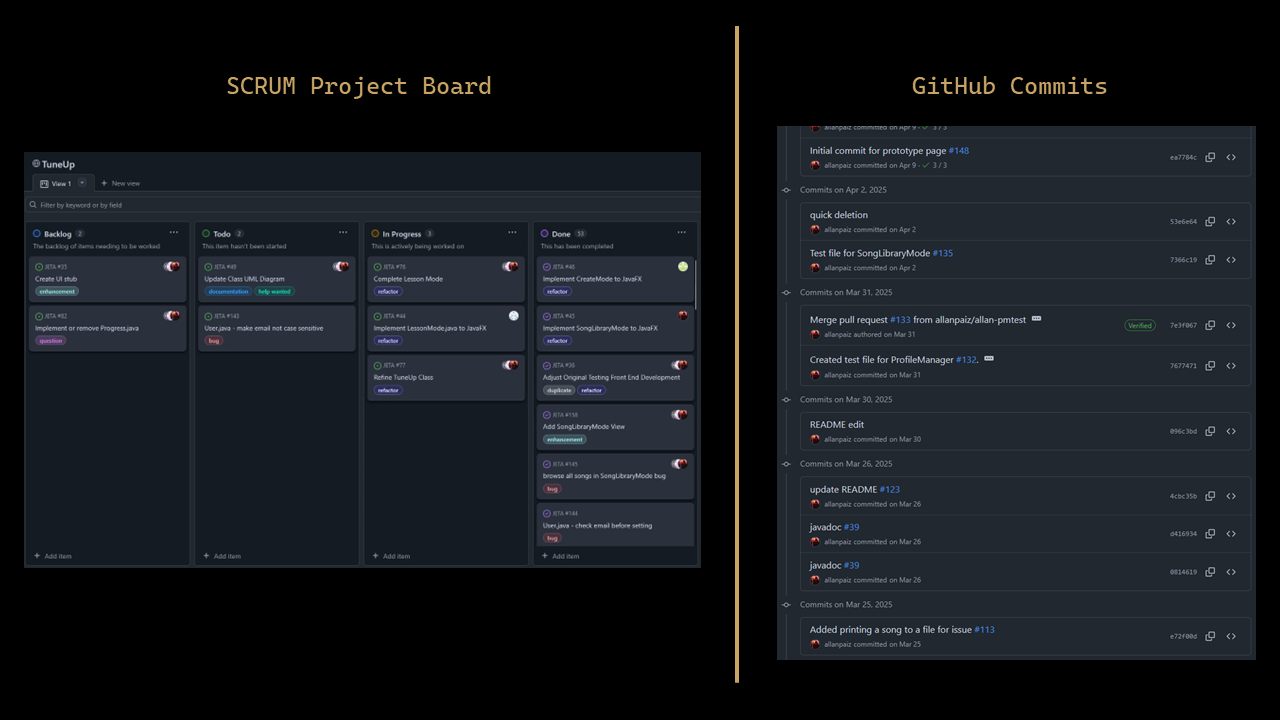This screenshot has height=720, width=1280.
Task: Browse repository code at commit e72f00d
Action: (1231, 636)
